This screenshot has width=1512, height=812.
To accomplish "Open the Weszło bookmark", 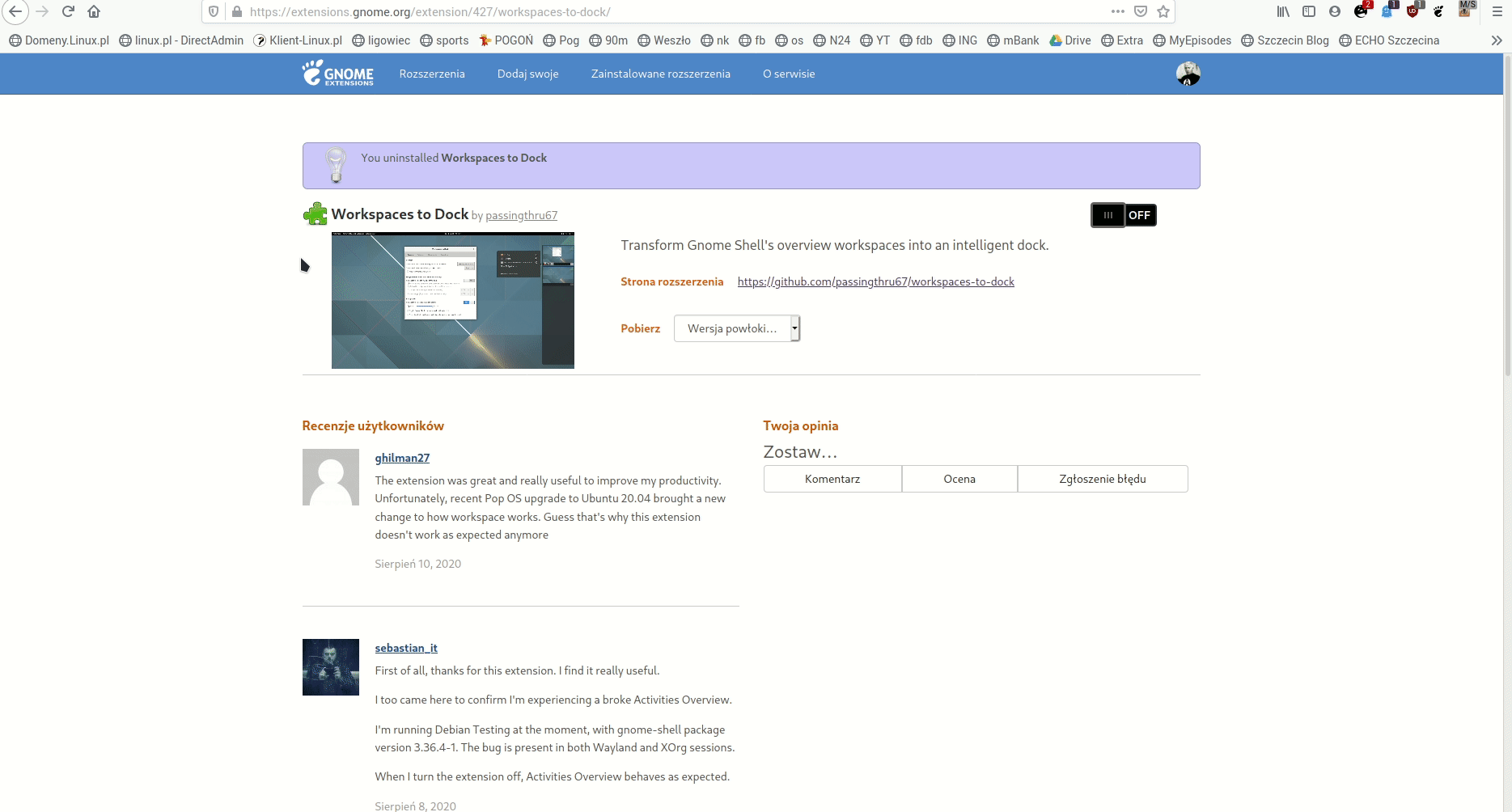I will (x=664, y=40).
